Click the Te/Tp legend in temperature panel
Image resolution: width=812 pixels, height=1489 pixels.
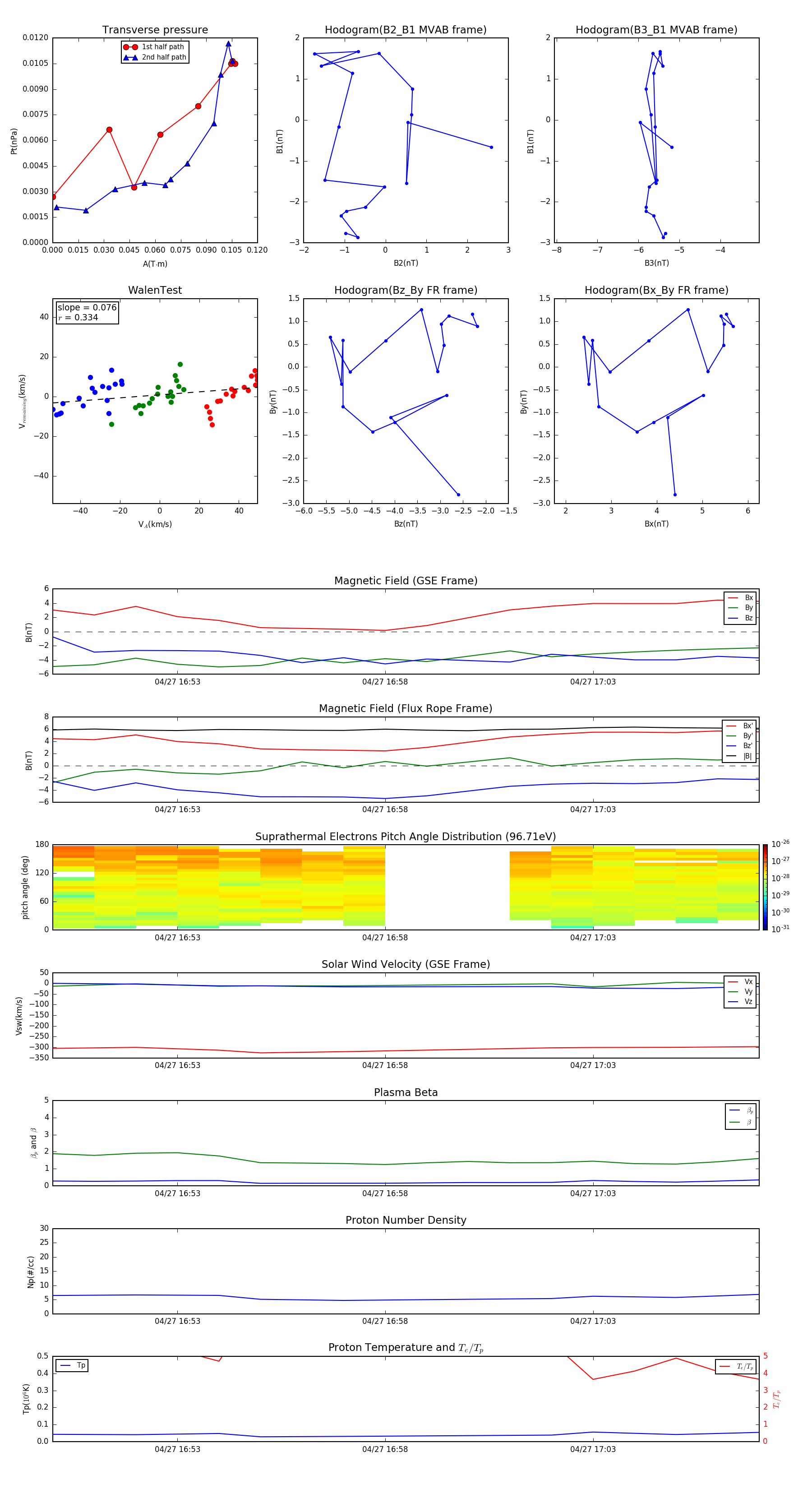click(736, 1366)
